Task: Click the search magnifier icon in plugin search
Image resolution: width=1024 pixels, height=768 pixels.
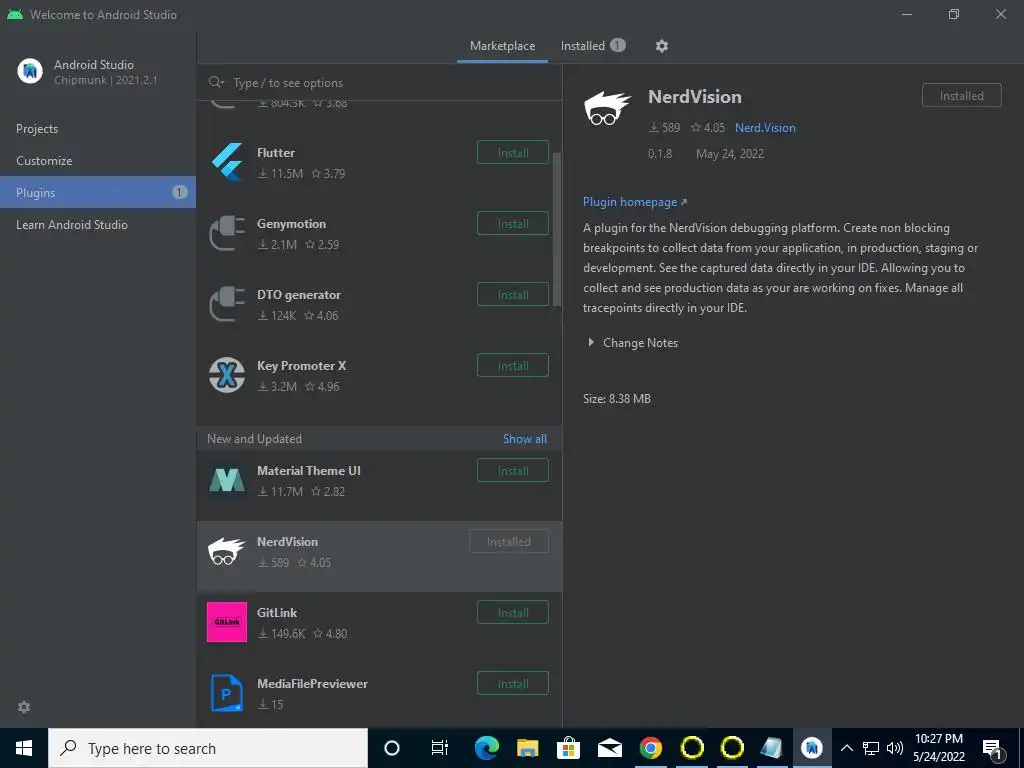Action: click(216, 82)
